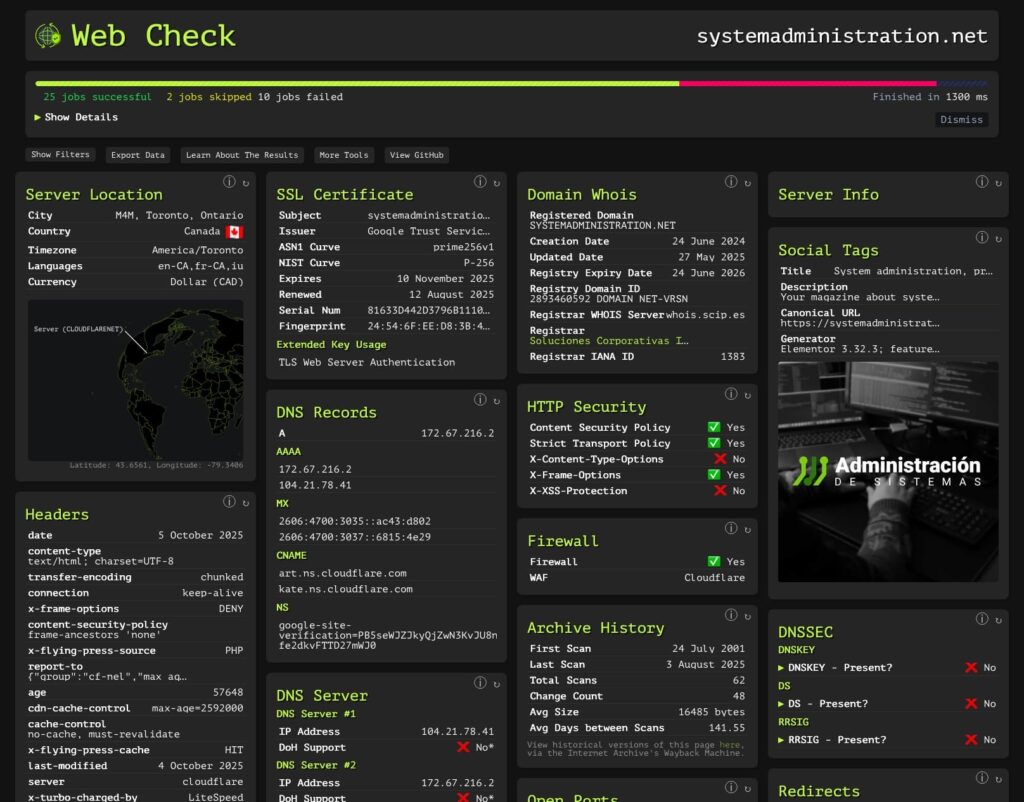Dismiss the job status banner
The height and width of the screenshot is (802, 1024).
click(961, 120)
